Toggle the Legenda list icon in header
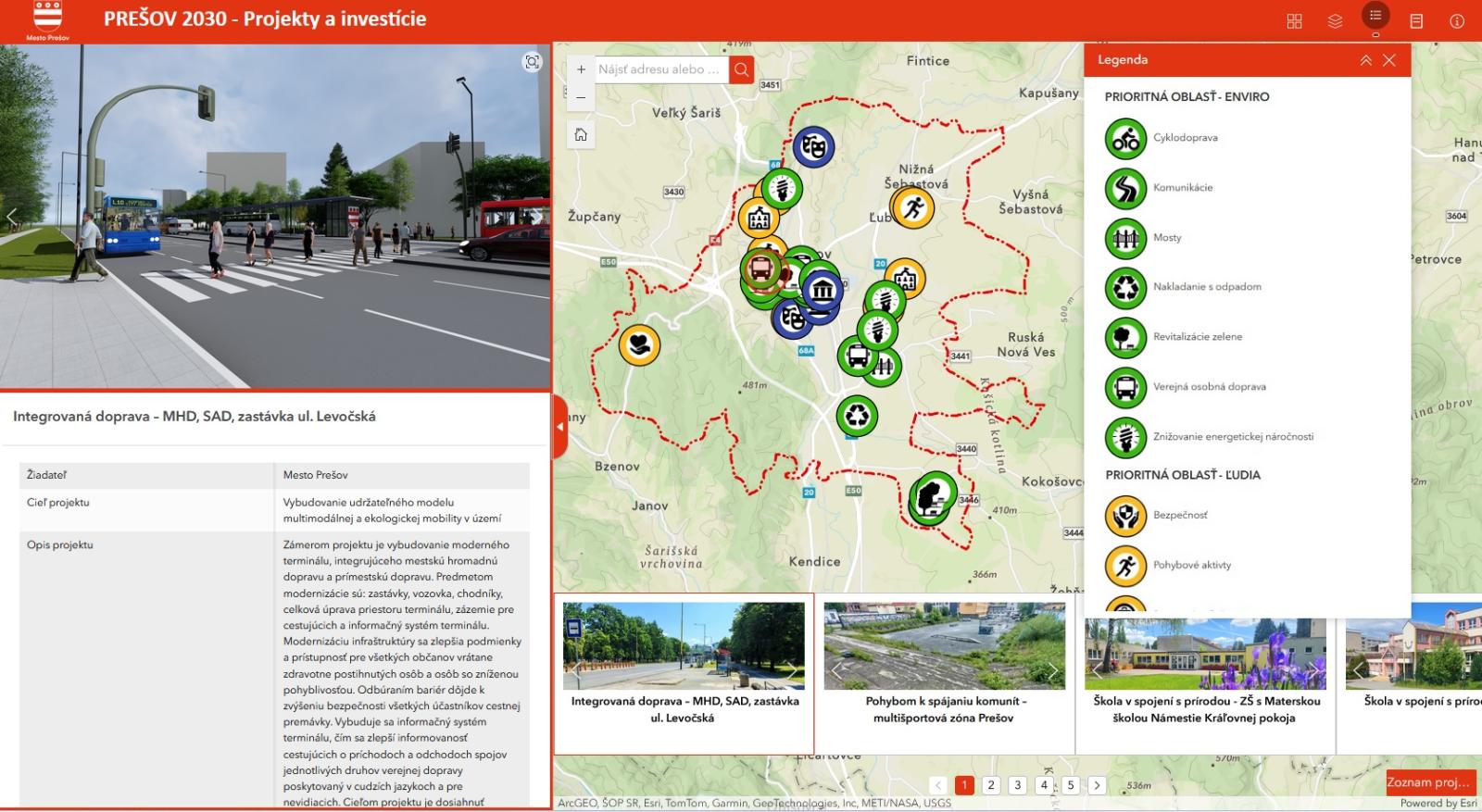Screen dimensions: 1482x812 [x=1375, y=16]
